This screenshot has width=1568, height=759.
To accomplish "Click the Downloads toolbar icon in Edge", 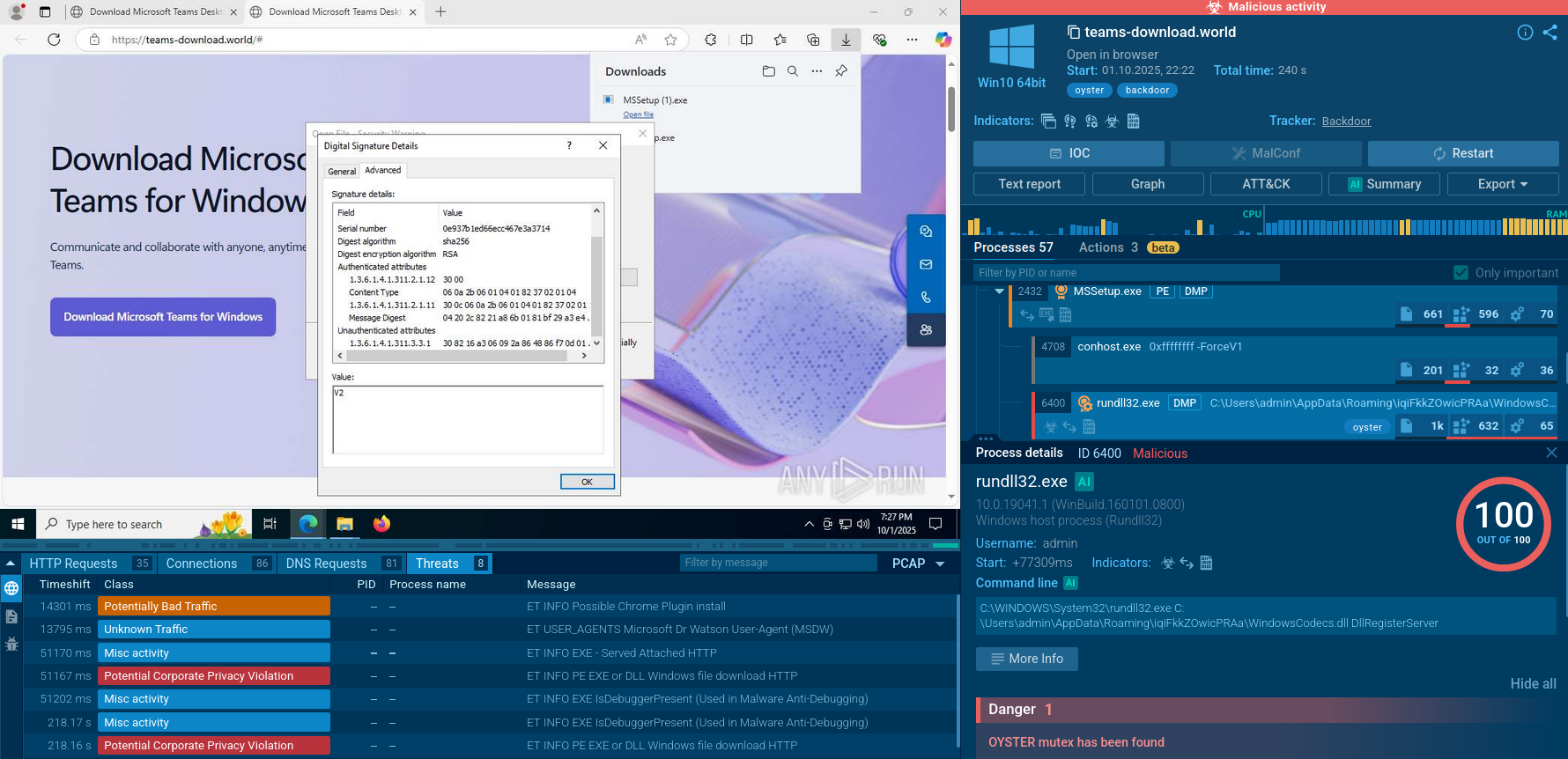I will pyautogui.click(x=846, y=40).
